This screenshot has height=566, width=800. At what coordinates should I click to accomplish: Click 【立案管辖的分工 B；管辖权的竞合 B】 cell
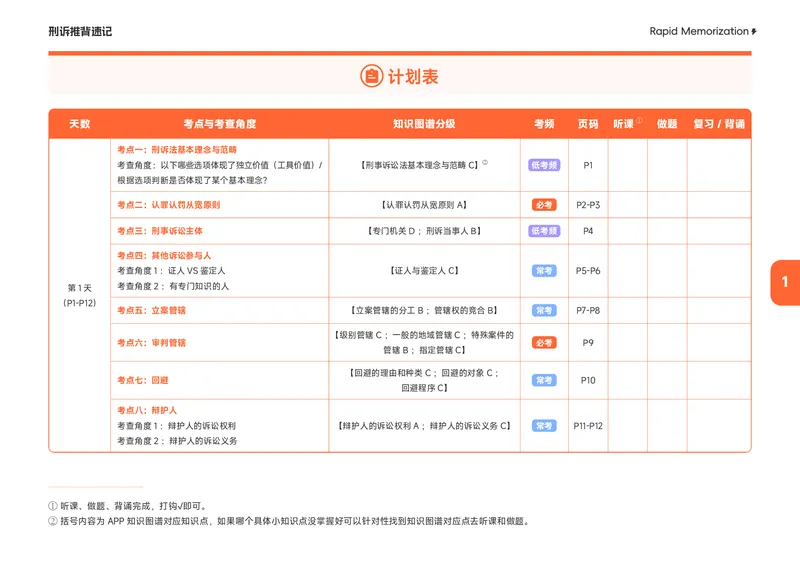(424, 310)
